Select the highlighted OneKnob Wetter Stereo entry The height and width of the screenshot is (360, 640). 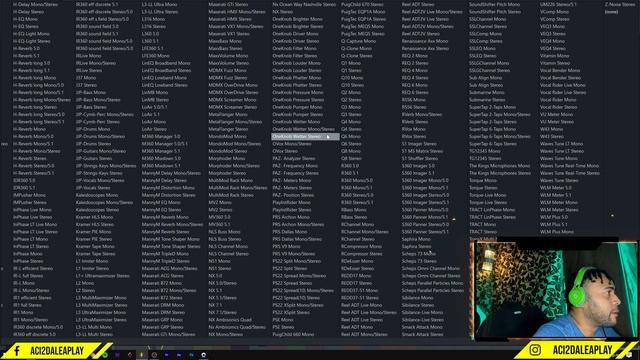pyautogui.click(x=305, y=136)
